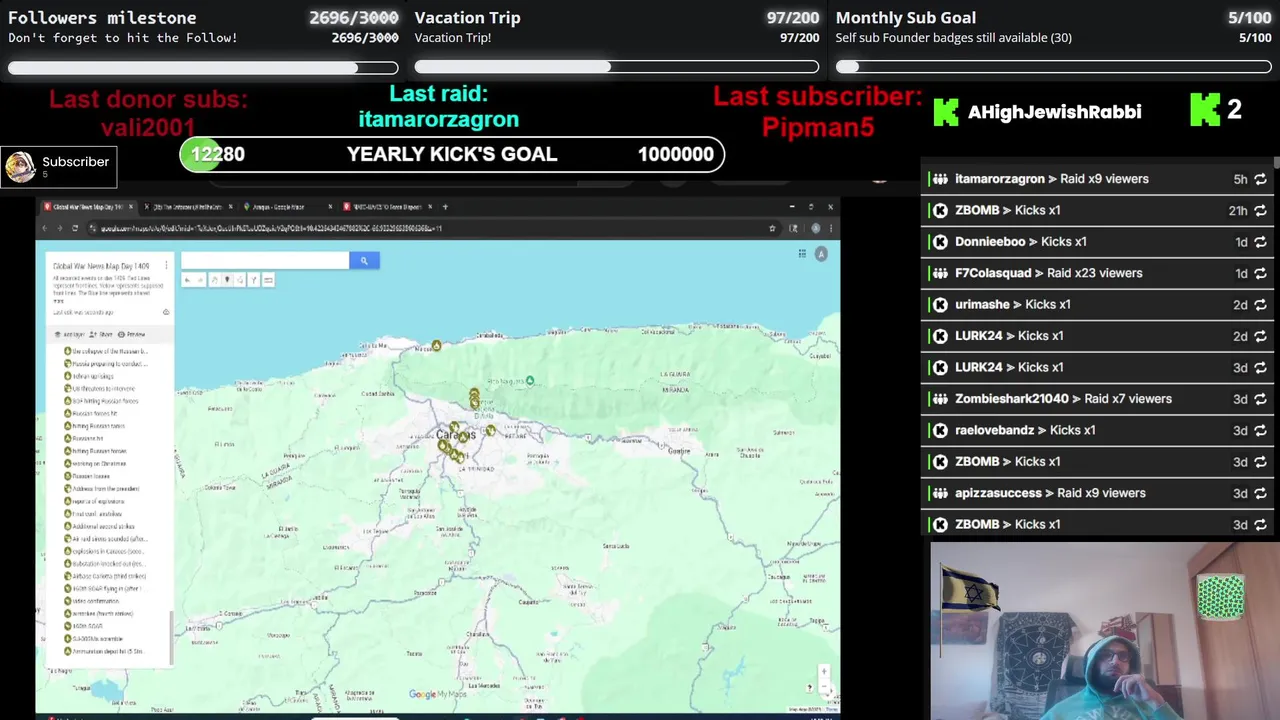Screen dimensions: 1280x720
Task: Click Add layer in map panel
Action: tap(70, 334)
